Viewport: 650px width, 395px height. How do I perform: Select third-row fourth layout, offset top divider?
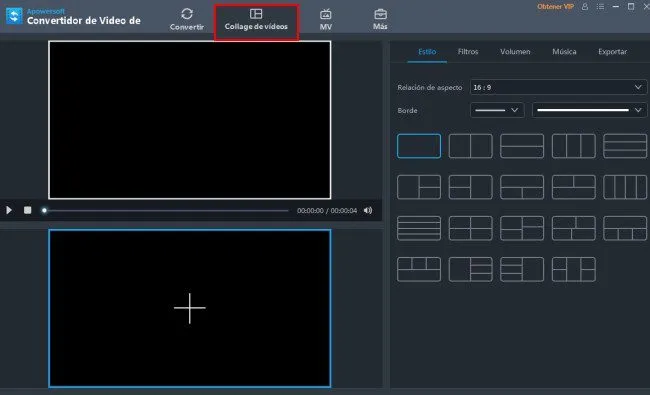point(574,228)
